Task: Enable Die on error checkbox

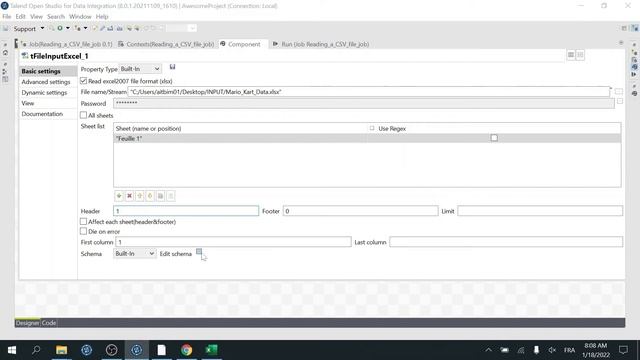Action: (x=84, y=231)
